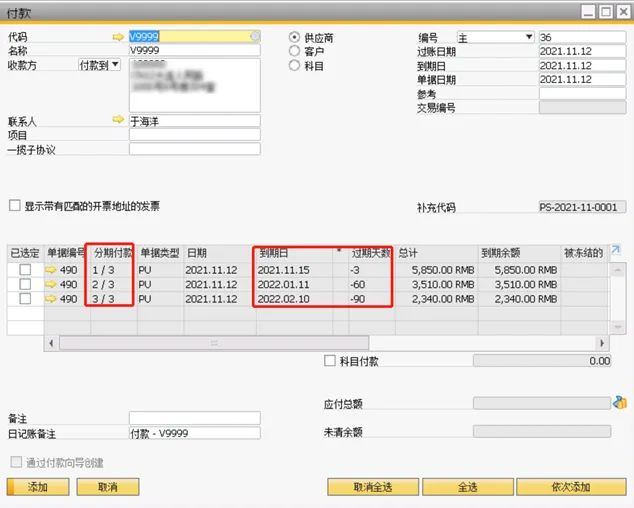Viewport: 634px width, 508px height.
Task: Click the 总计 column header
Action: point(436,253)
